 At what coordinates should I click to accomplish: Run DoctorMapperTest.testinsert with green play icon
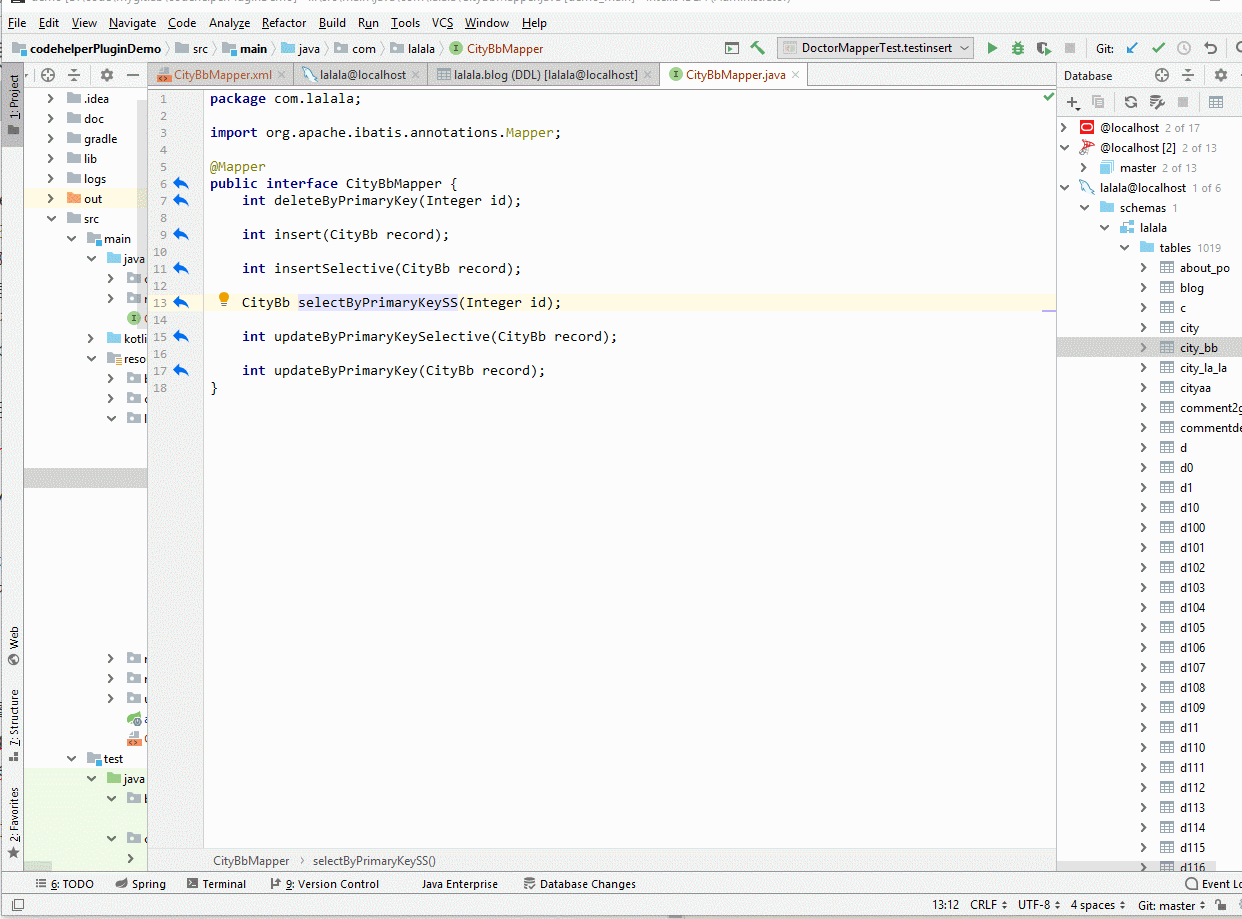pos(992,48)
